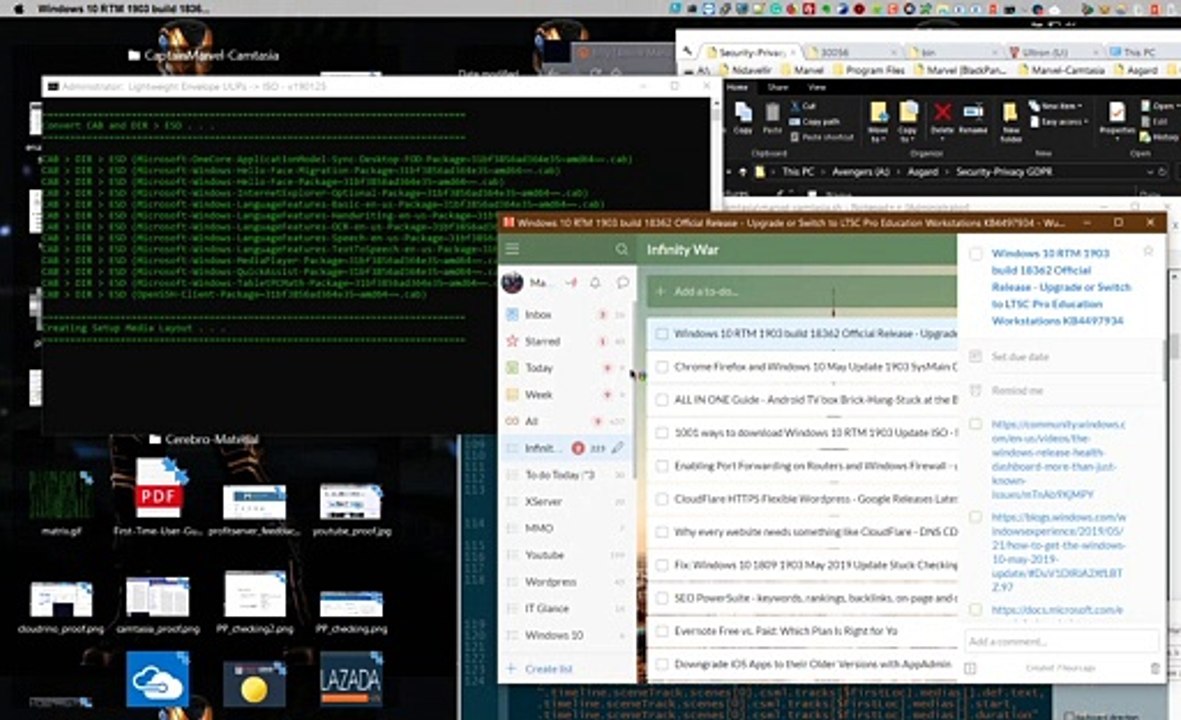Check off ALL IN ONE Guide Android task
Viewport: 1181px width, 720px height.
tap(661, 400)
